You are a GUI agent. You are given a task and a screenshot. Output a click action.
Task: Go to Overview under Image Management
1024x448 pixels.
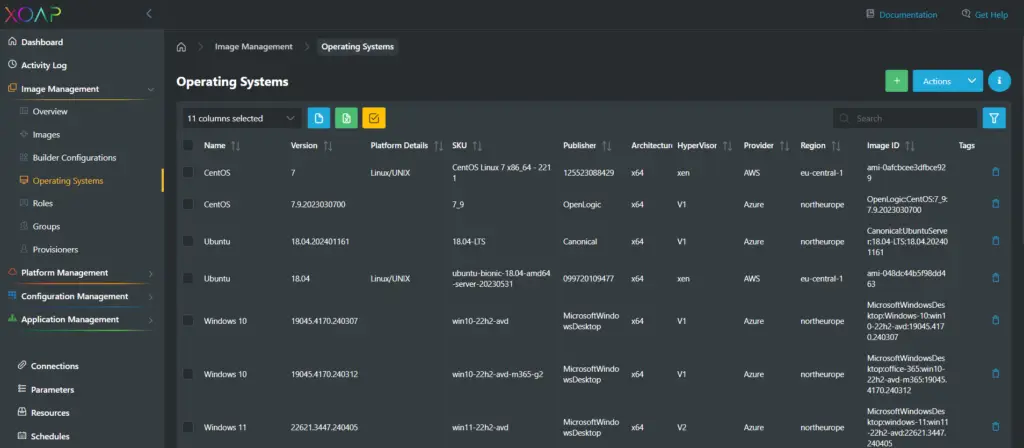click(x=50, y=112)
